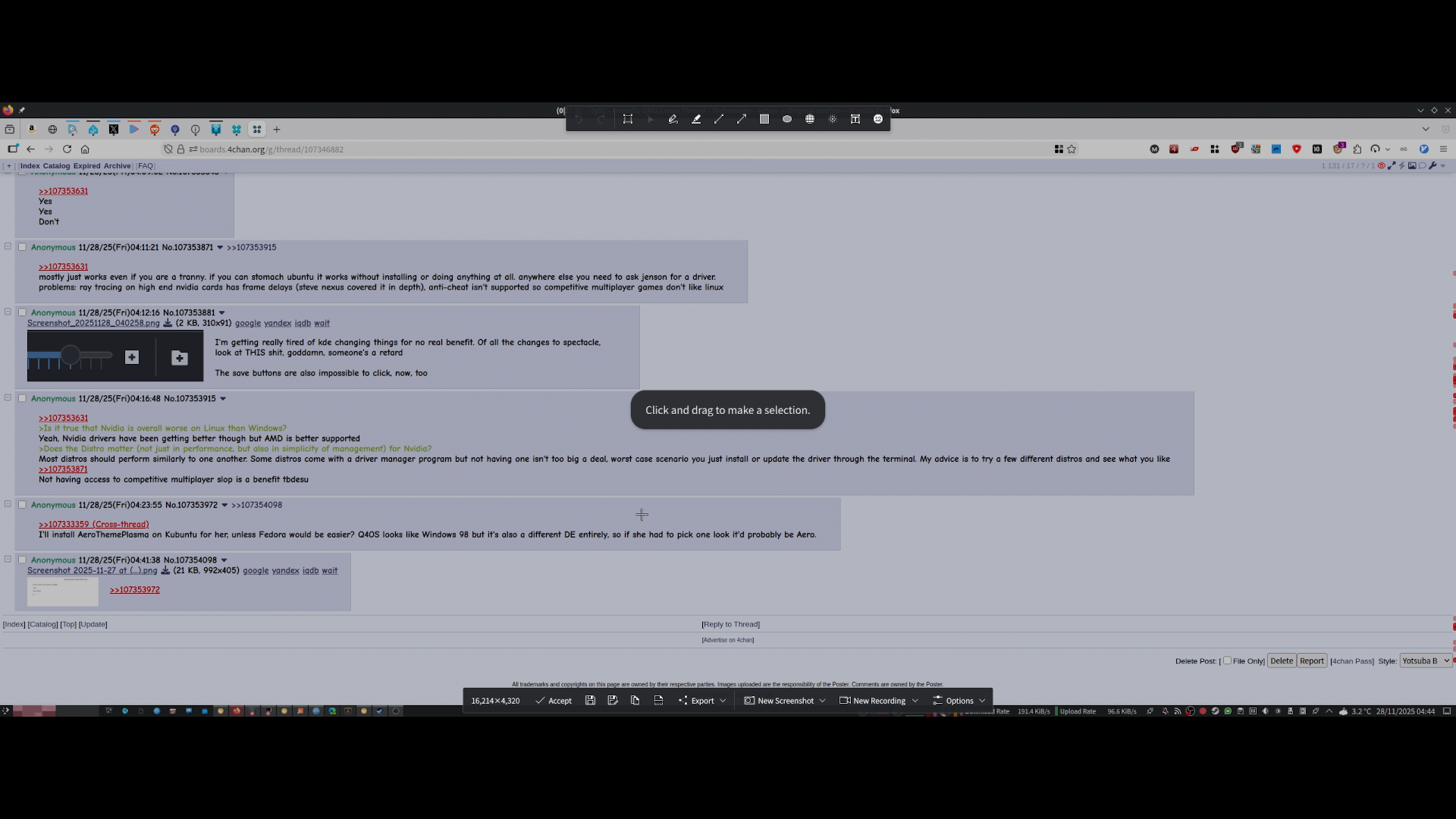Check the box for post No.107353915
The image size is (1456, 819).
pyautogui.click(x=22, y=398)
